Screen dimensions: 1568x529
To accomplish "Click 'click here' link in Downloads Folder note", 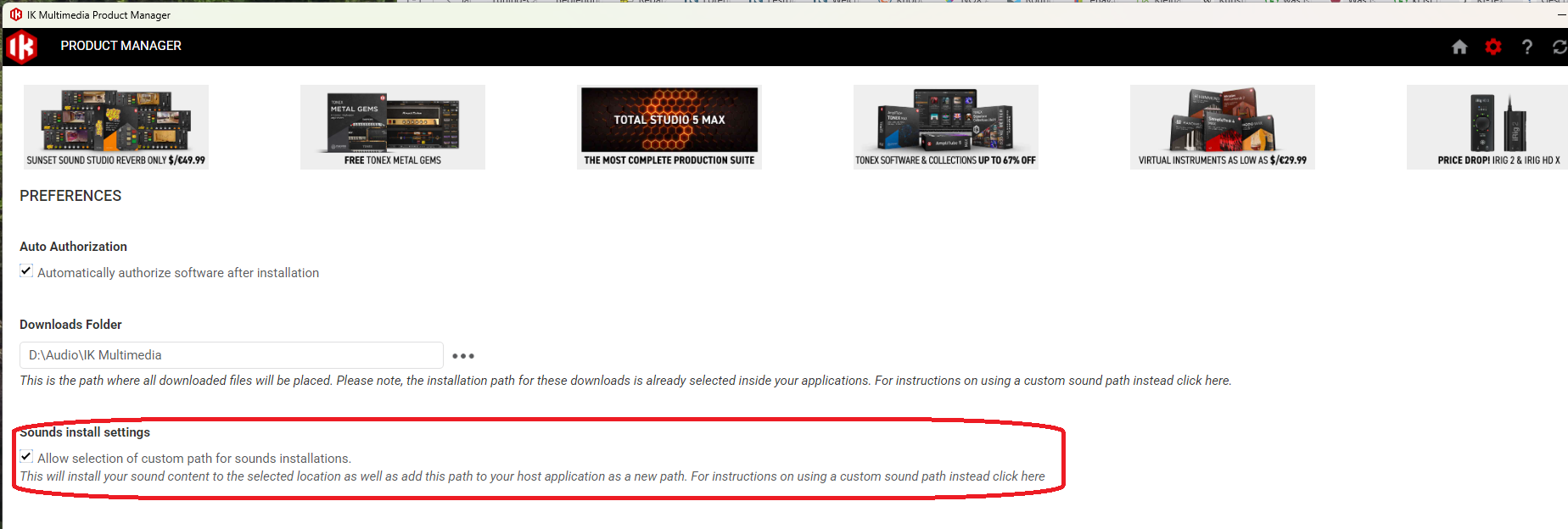I will (1203, 381).
